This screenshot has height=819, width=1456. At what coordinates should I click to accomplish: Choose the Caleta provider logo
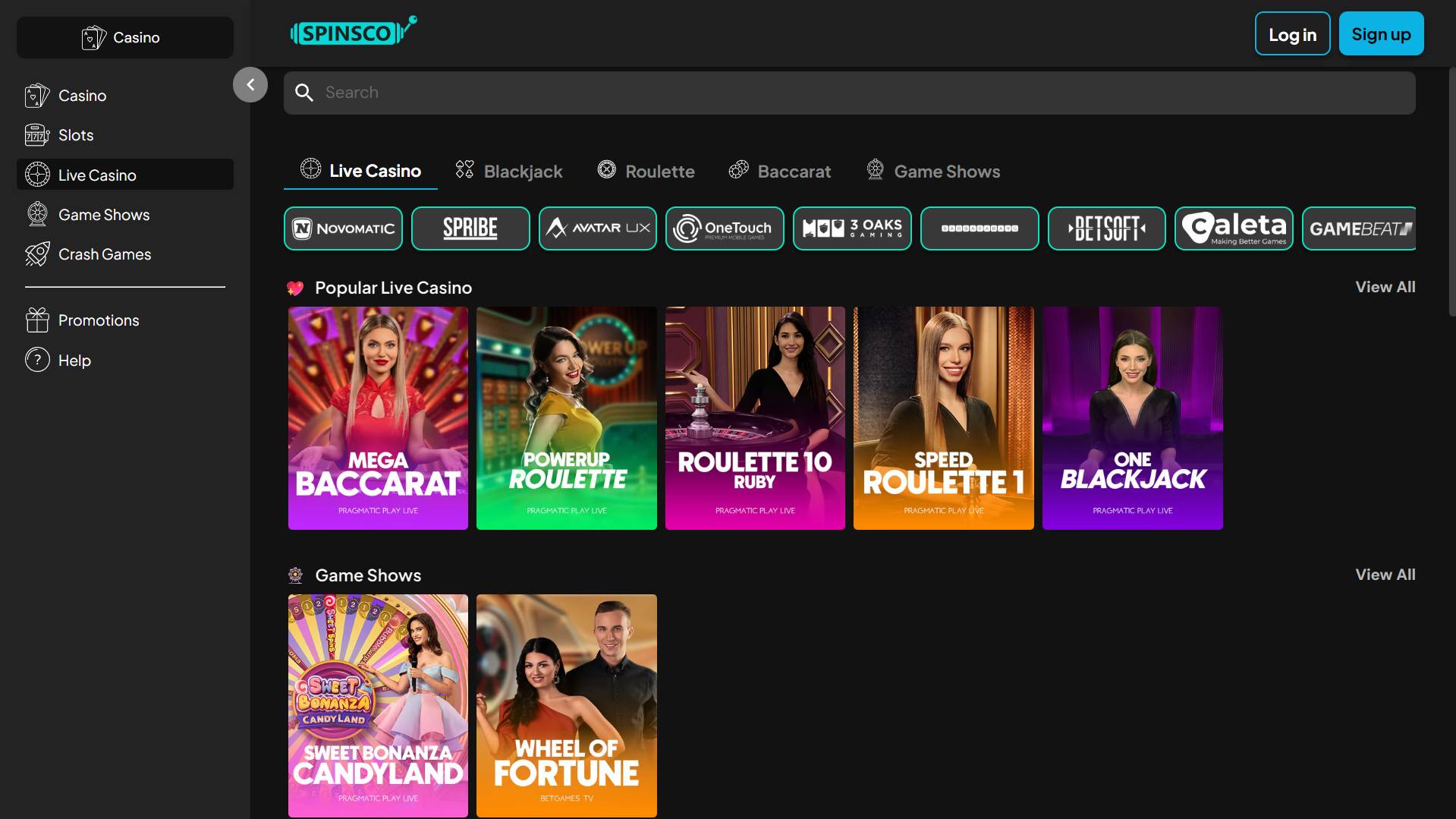pyautogui.click(x=1234, y=228)
